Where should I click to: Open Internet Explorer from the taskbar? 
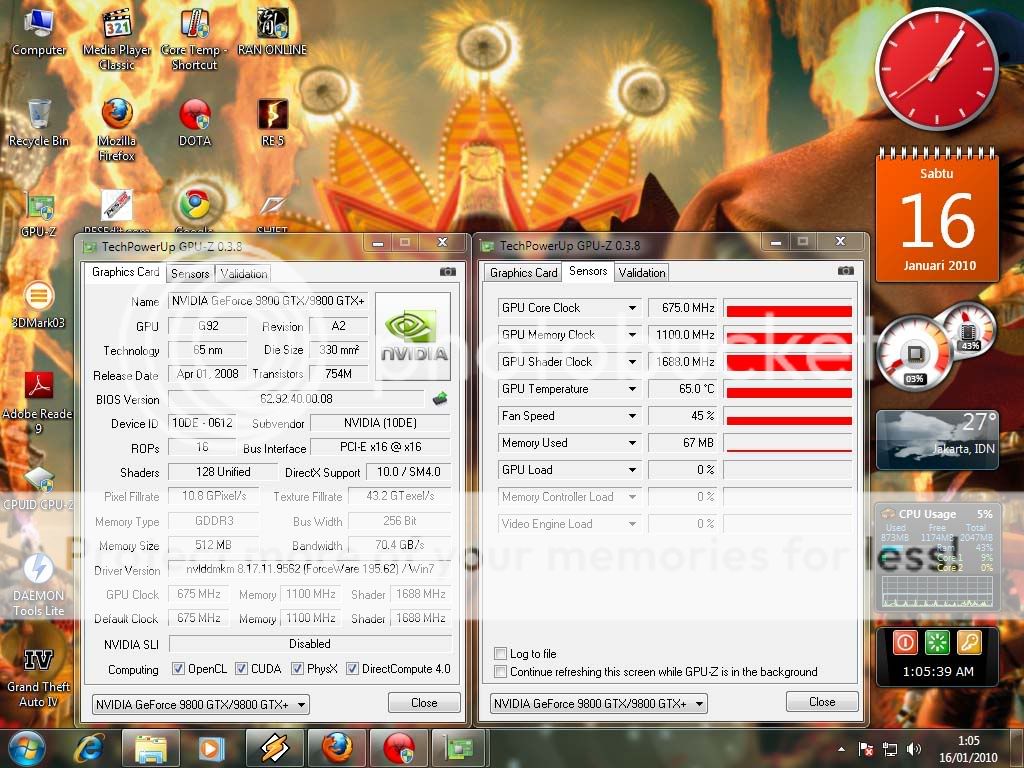click(88, 748)
